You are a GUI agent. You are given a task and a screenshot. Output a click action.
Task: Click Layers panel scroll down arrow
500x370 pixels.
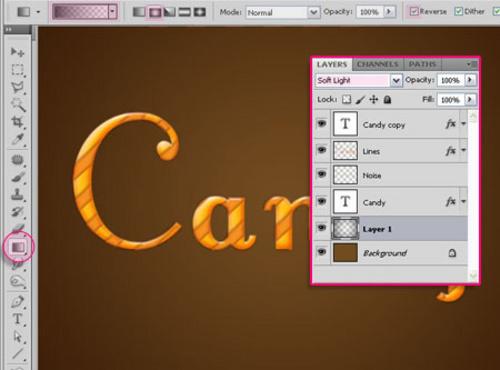tap(473, 275)
